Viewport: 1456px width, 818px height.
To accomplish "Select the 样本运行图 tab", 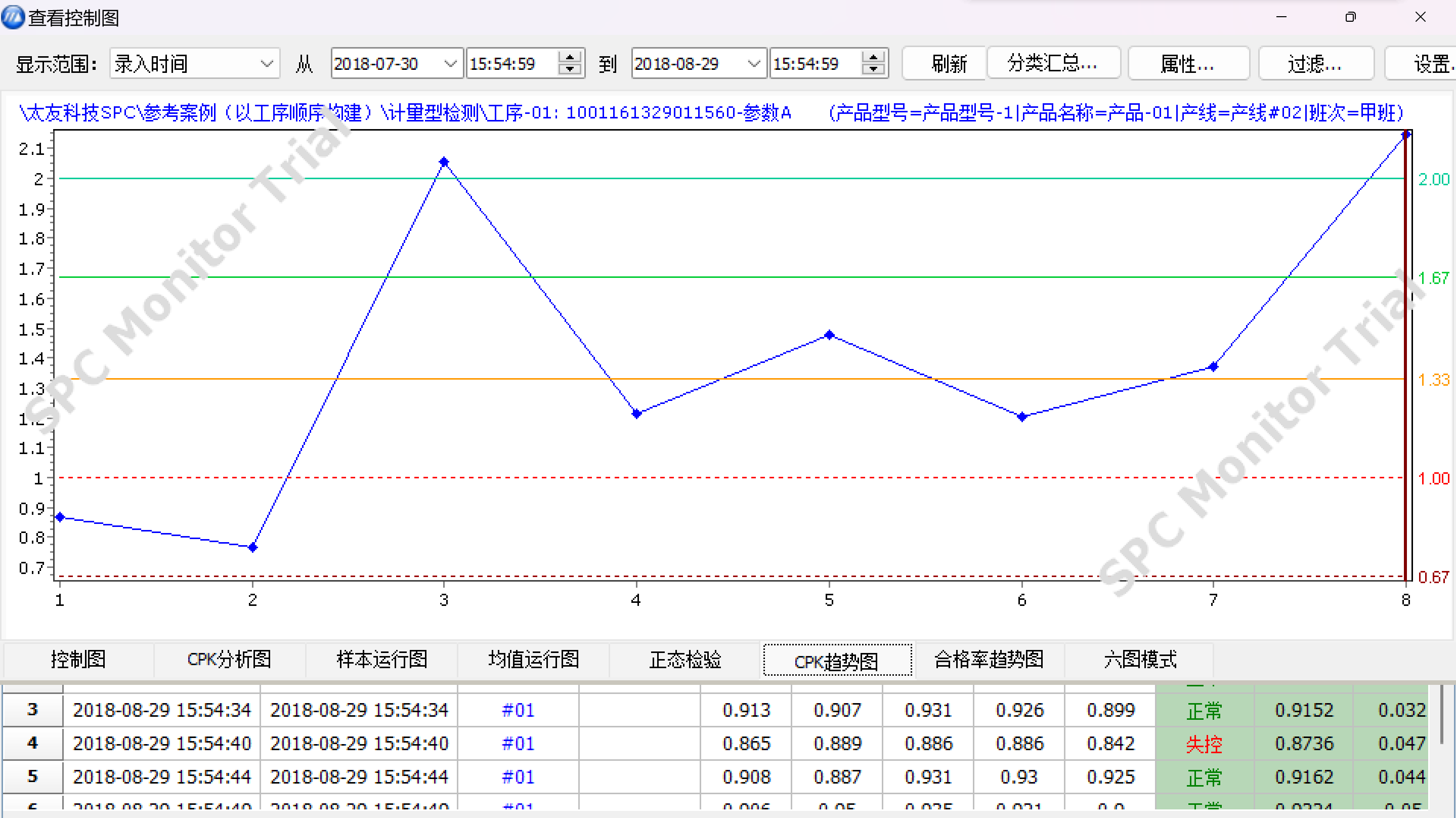I will 381,660.
